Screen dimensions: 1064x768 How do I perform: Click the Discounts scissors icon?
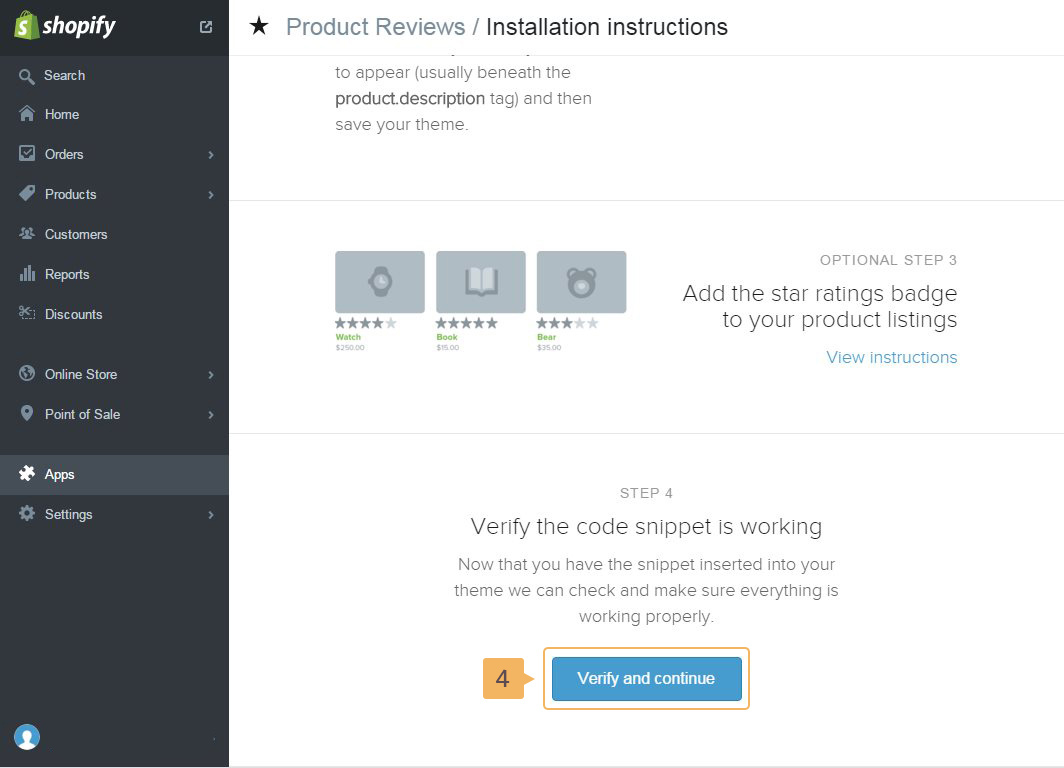tap(27, 314)
